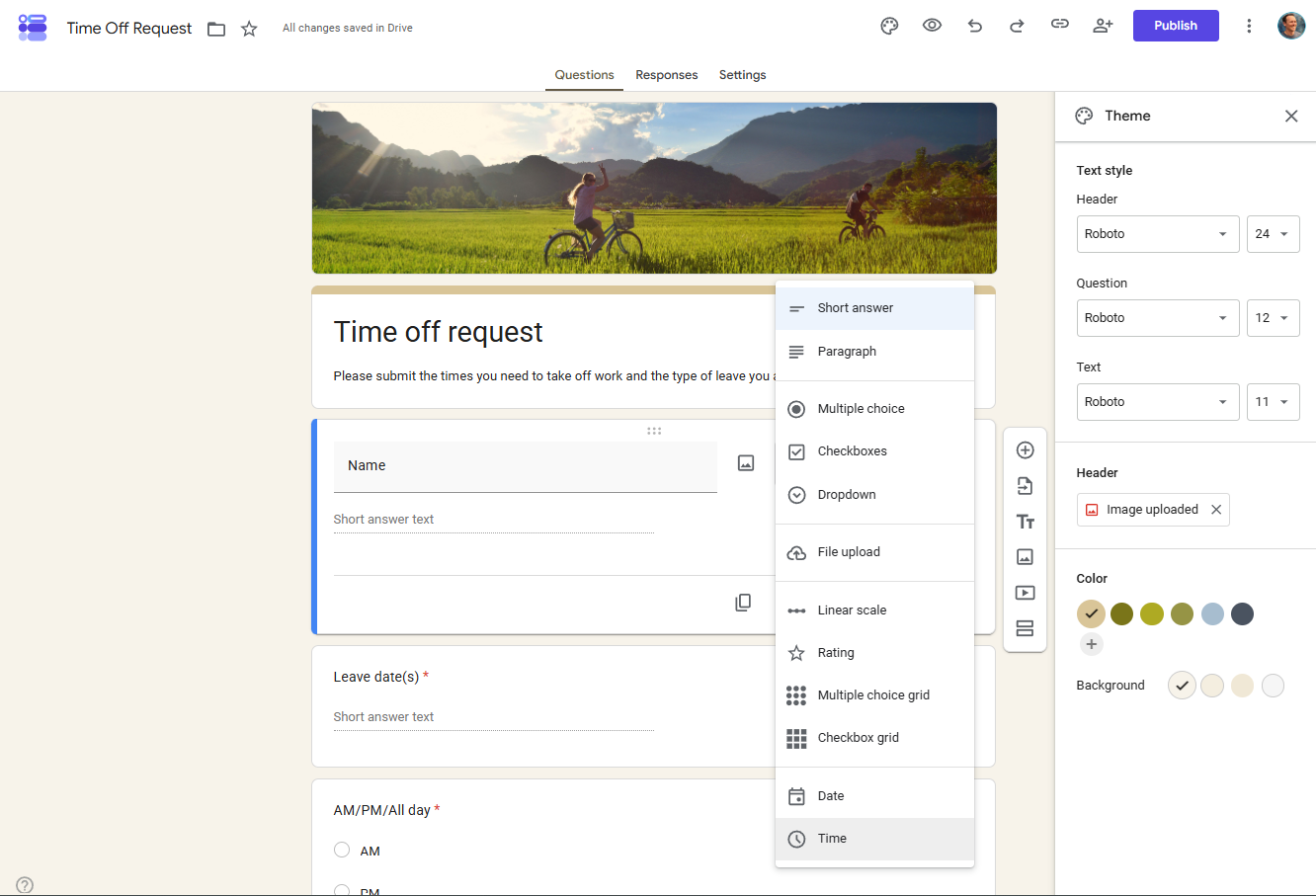The width and height of the screenshot is (1316, 896).
Task: Choose the white background swatch
Action: click(x=1273, y=686)
